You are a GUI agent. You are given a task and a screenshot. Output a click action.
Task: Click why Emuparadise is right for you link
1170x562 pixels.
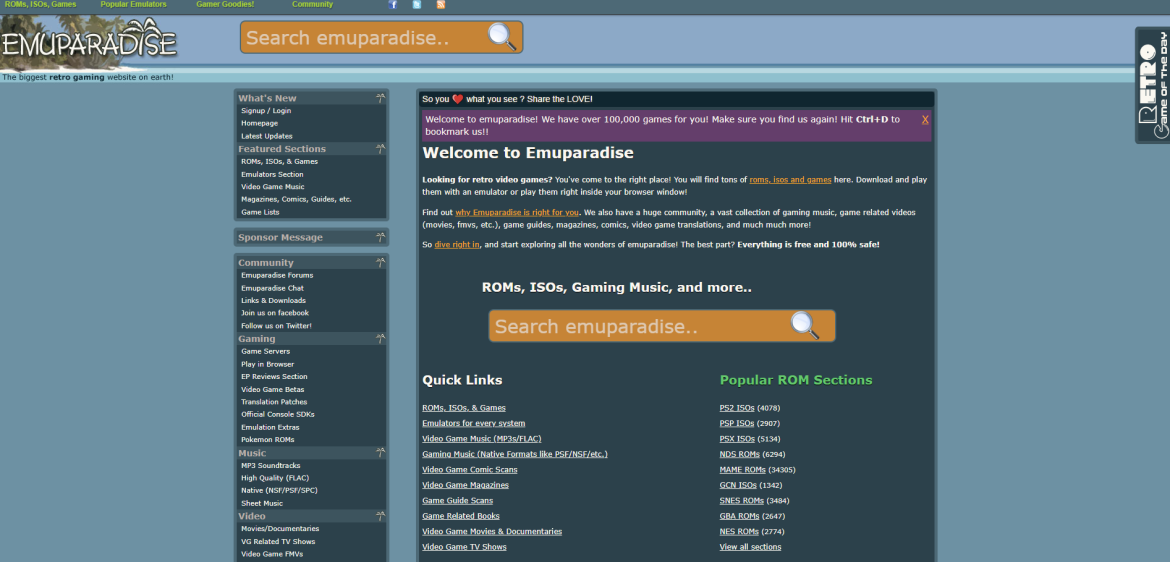pyautogui.click(x=517, y=213)
